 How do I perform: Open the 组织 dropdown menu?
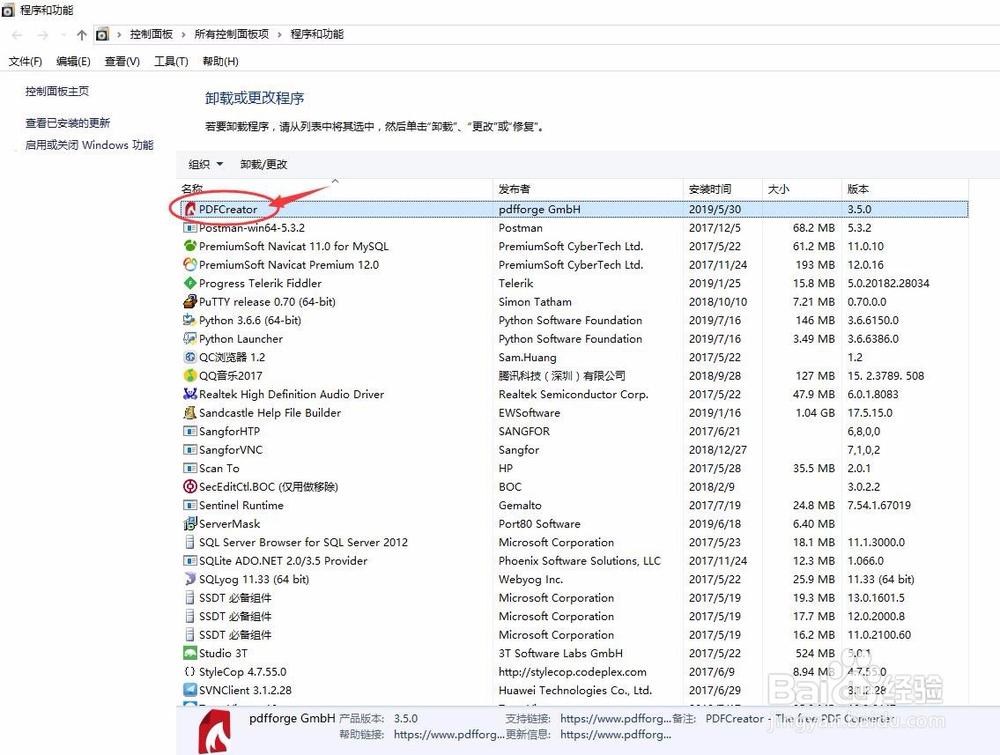click(x=205, y=165)
